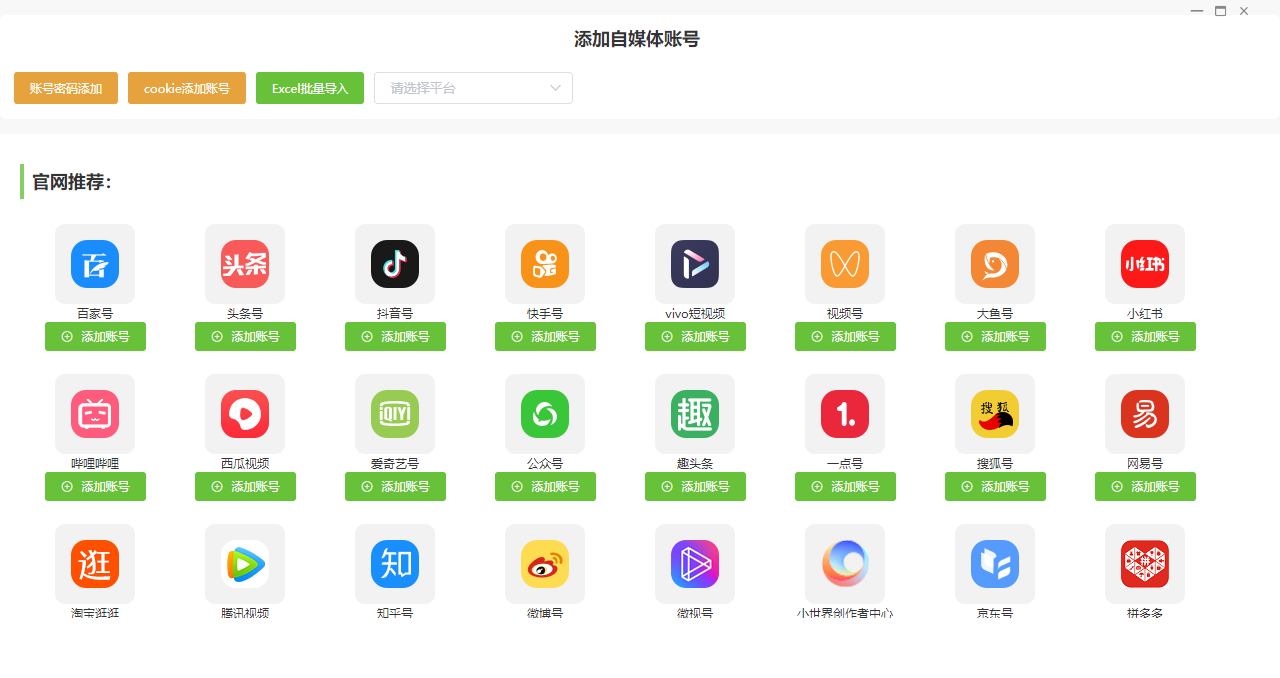
Task: Click the 添加自媒体账号 window title
Action: pyautogui.click(x=637, y=40)
